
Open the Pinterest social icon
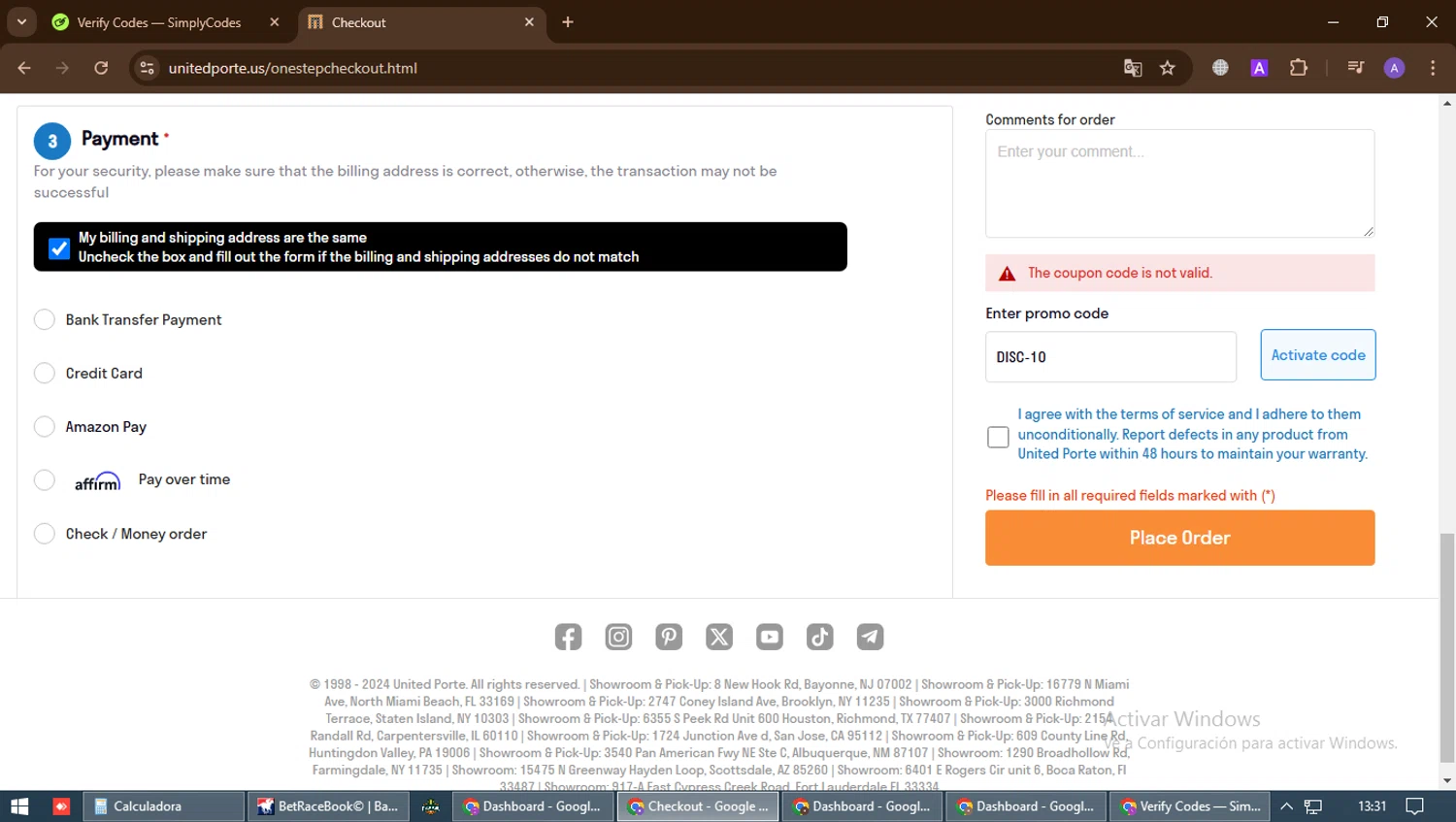669,637
